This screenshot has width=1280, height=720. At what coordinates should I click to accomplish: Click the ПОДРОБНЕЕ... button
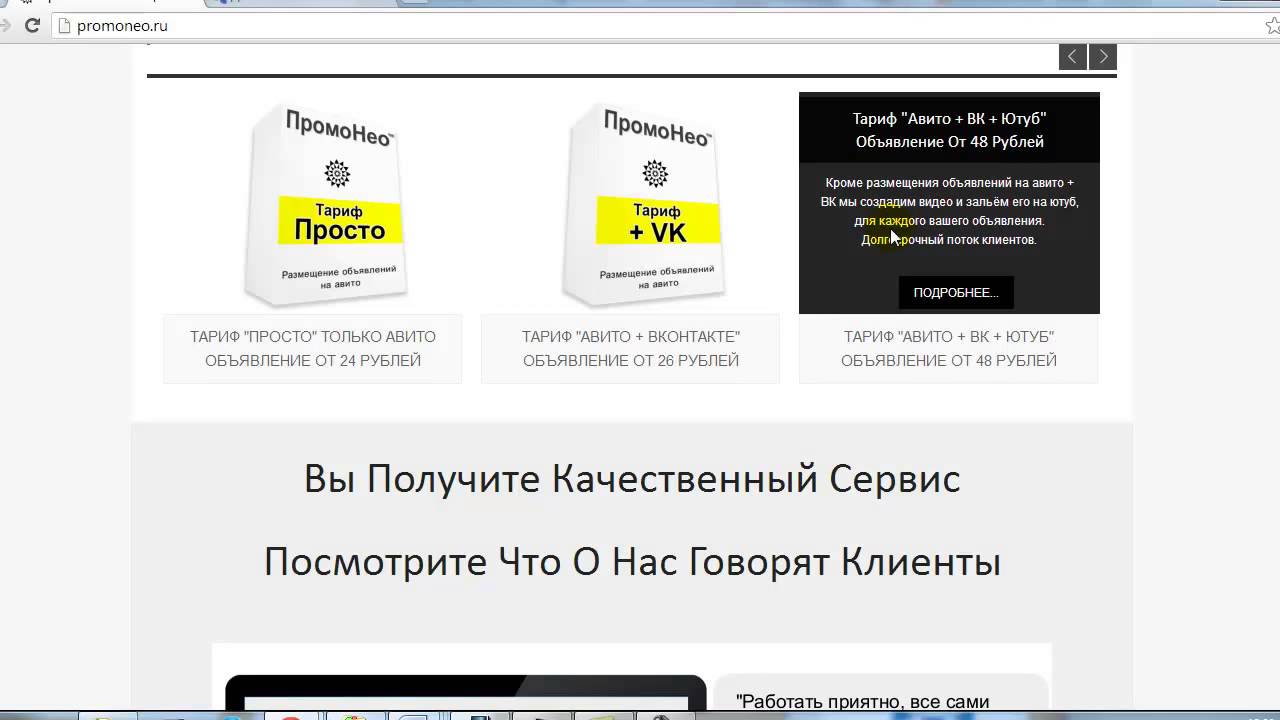[956, 292]
